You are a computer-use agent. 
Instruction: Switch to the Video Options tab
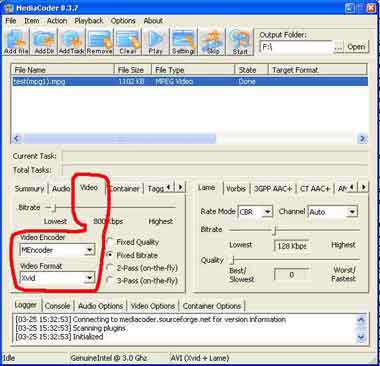pyautogui.click(x=152, y=306)
